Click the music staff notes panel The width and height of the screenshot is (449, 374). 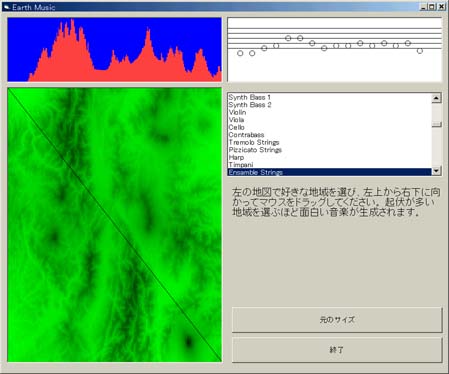335,50
